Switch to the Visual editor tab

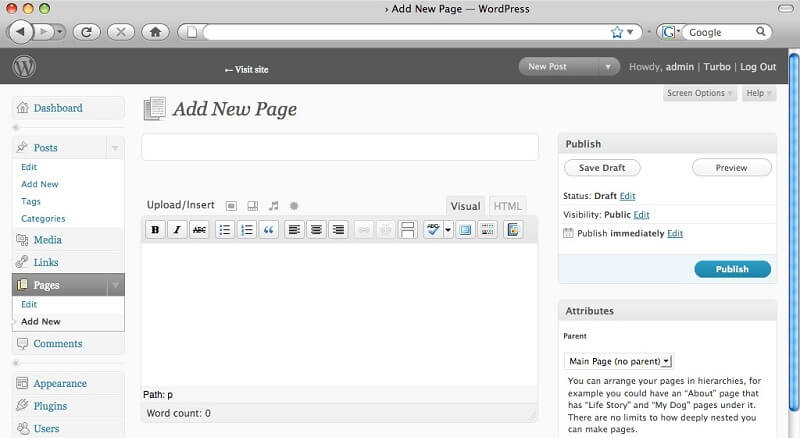pyautogui.click(x=465, y=206)
